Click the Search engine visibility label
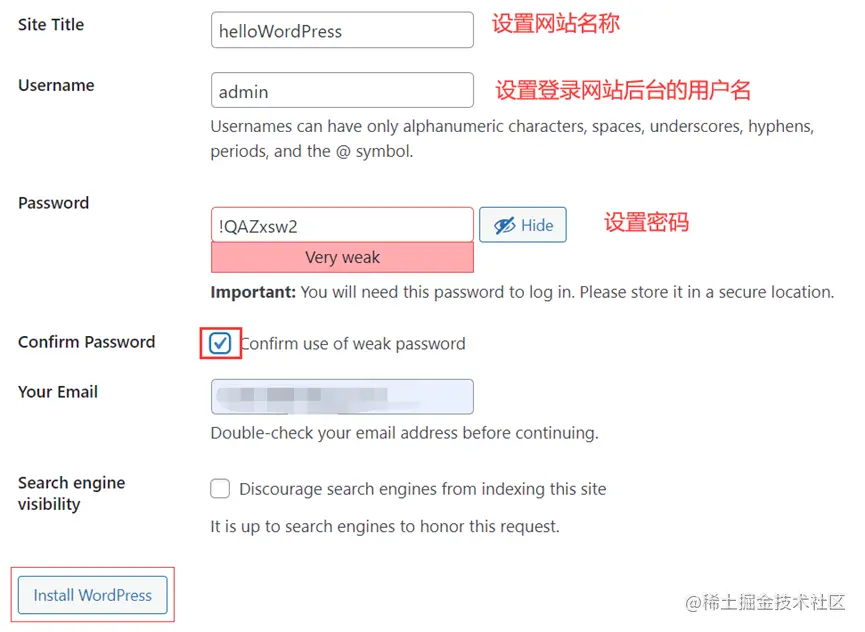 tap(72, 493)
